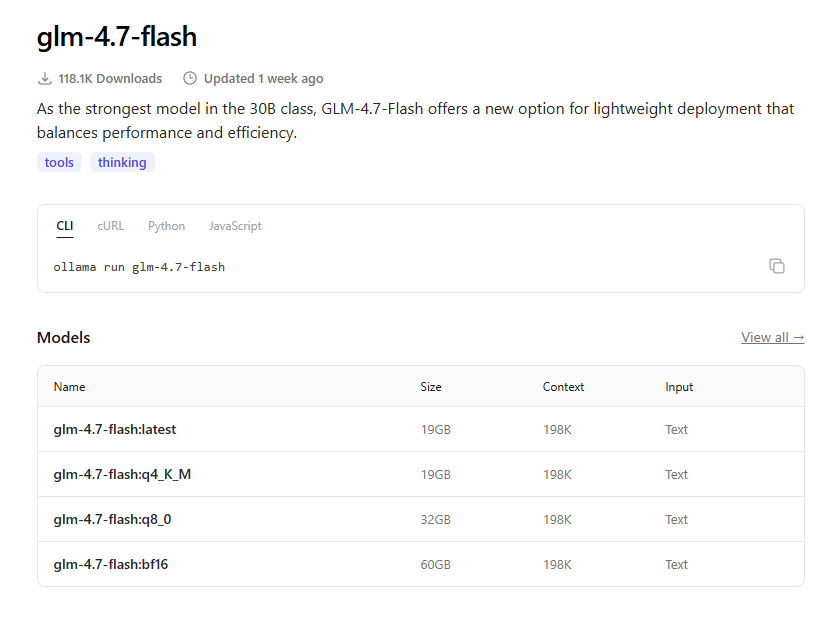Open glm-4.7-flash:latest model
The image size is (837, 619).
click(115, 429)
